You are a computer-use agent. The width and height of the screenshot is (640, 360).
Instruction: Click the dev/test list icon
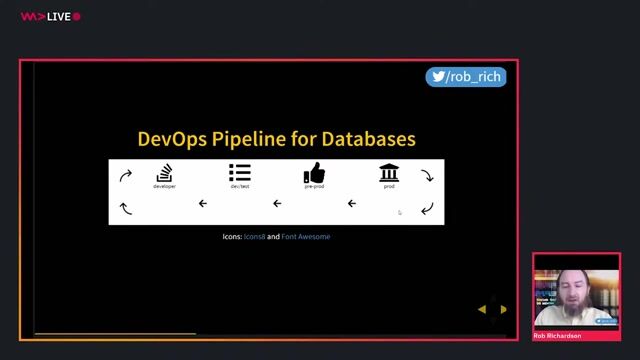(x=240, y=172)
